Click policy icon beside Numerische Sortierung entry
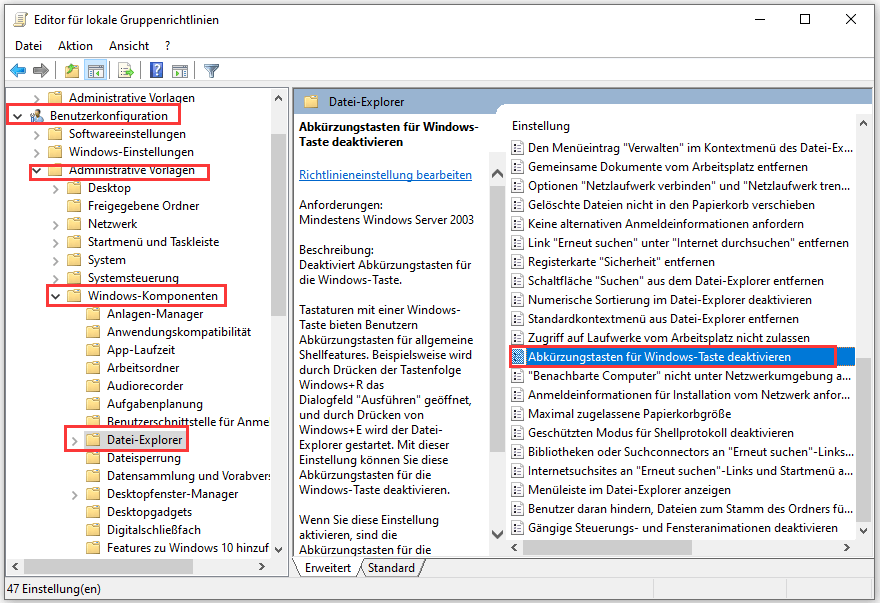Image resolution: width=880 pixels, height=603 pixels. tap(517, 300)
